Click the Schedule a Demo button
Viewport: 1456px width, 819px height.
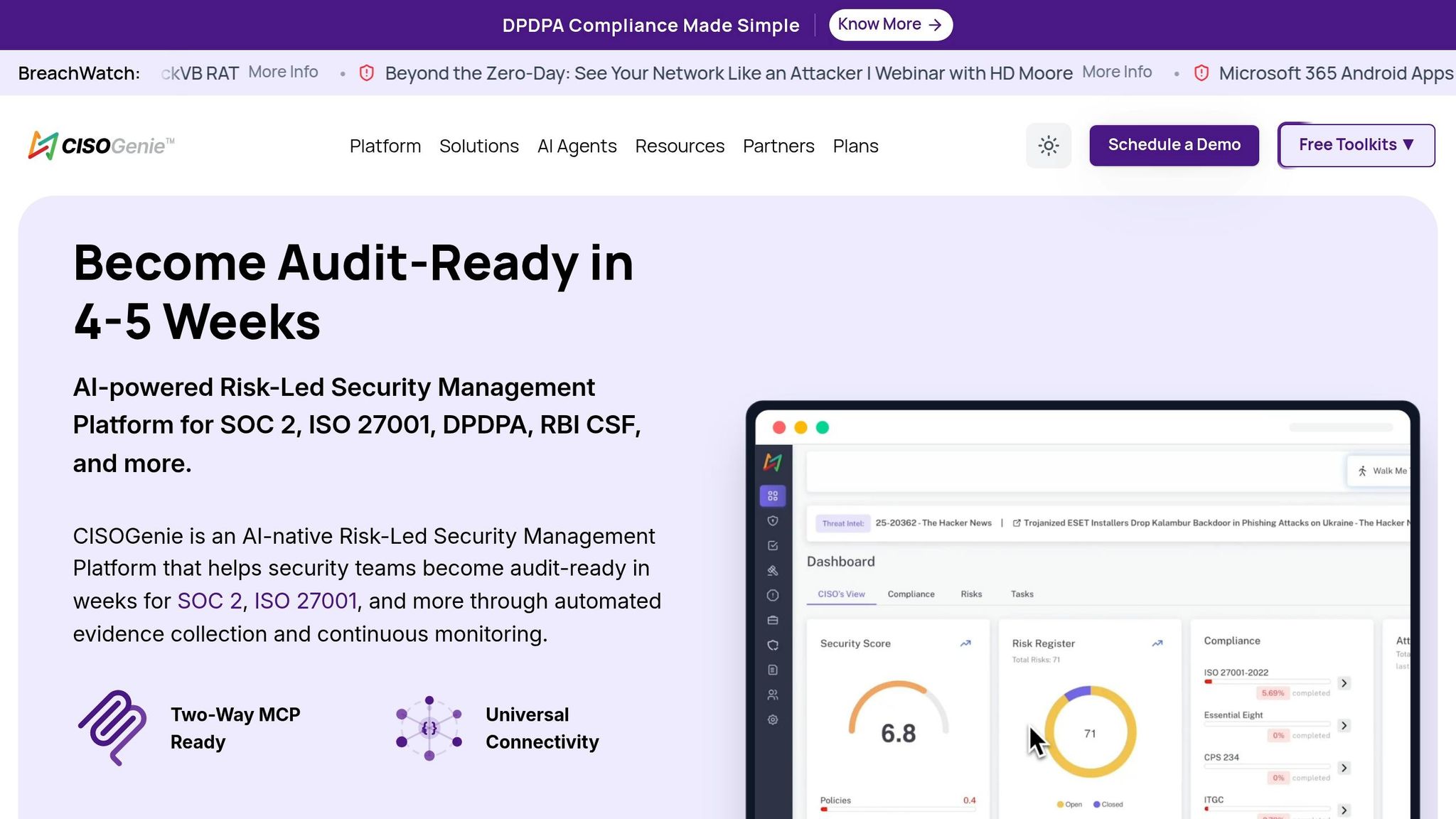click(x=1174, y=145)
